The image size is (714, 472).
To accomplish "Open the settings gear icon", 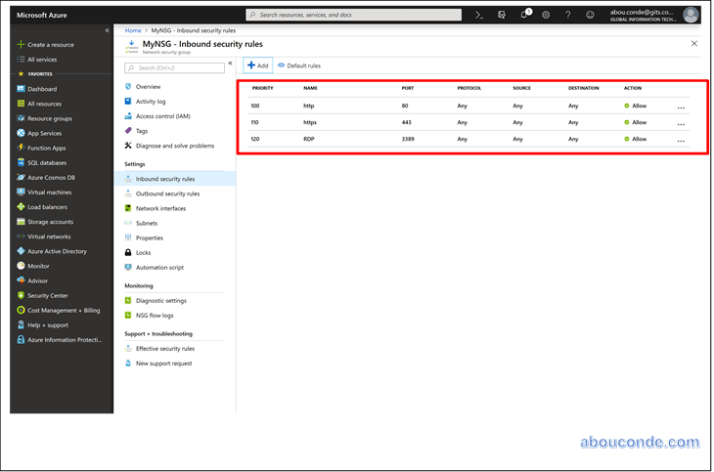I will (546, 15).
